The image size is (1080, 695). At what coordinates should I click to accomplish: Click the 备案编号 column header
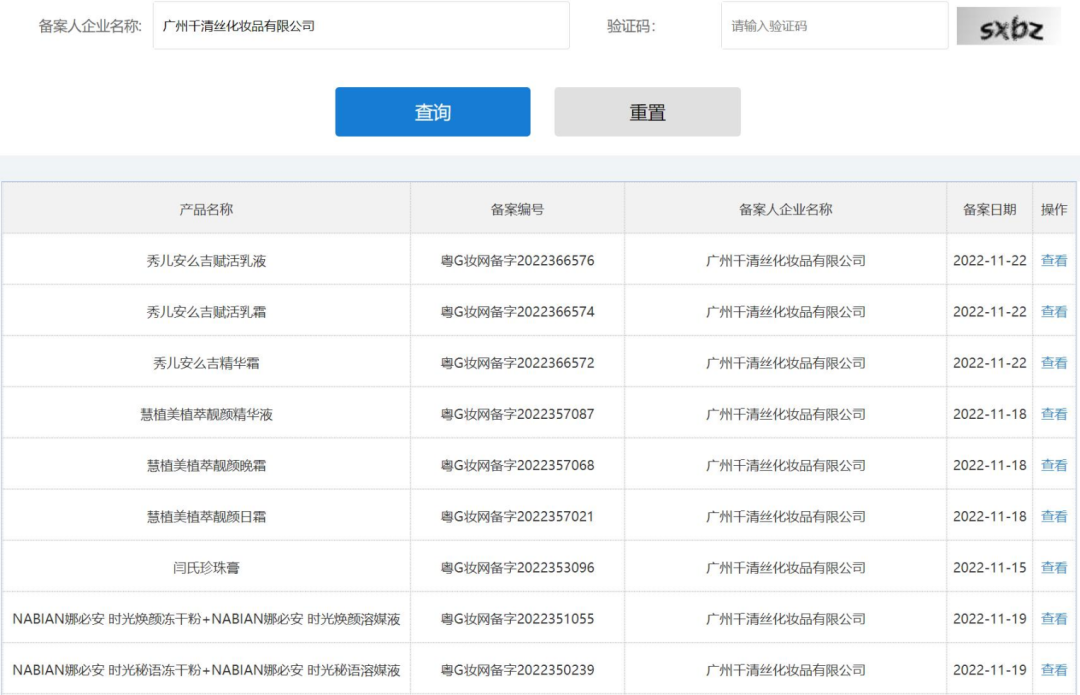tap(517, 209)
